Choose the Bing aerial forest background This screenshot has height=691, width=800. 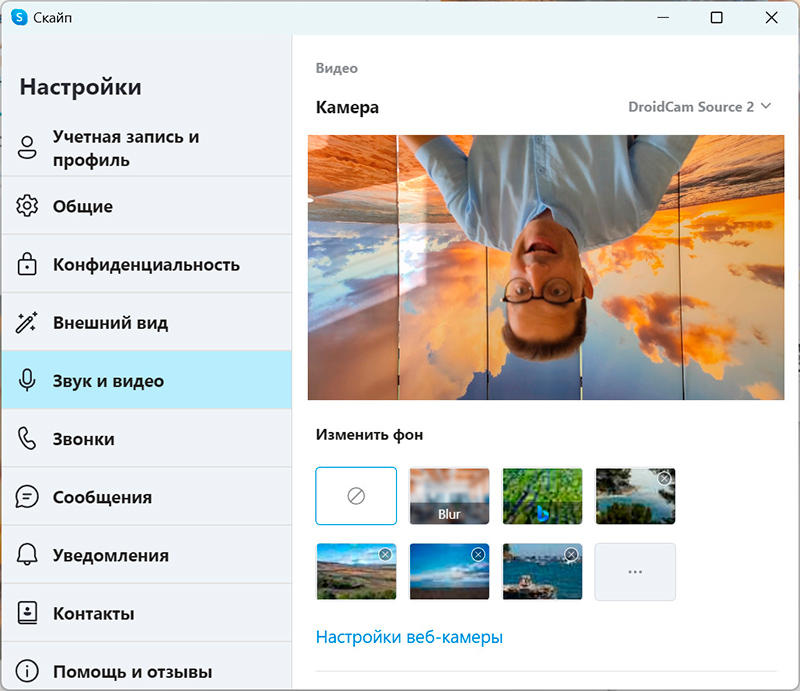[x=542, y=496]
